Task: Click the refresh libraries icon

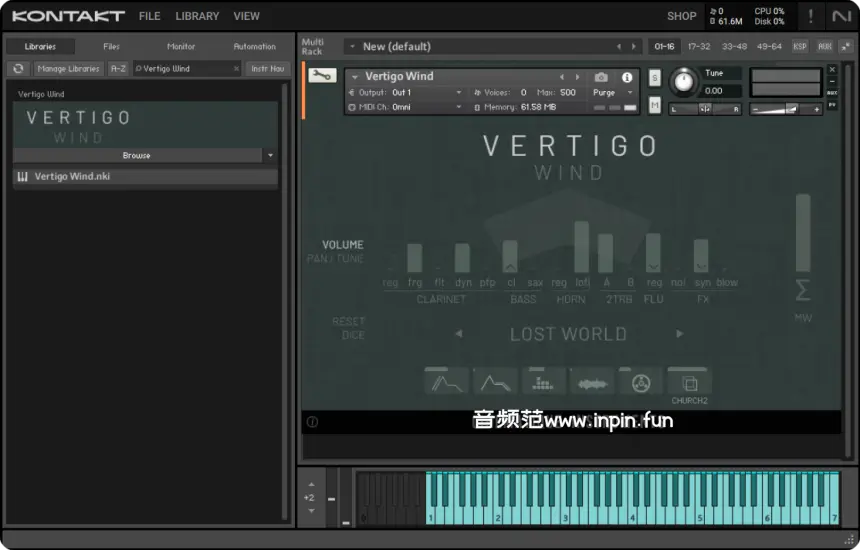Action: pyautogui.click(x=18, y=69)
